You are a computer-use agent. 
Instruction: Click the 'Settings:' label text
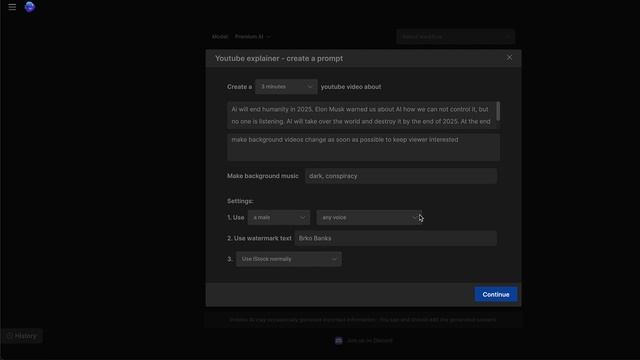(x=240, y=201)
